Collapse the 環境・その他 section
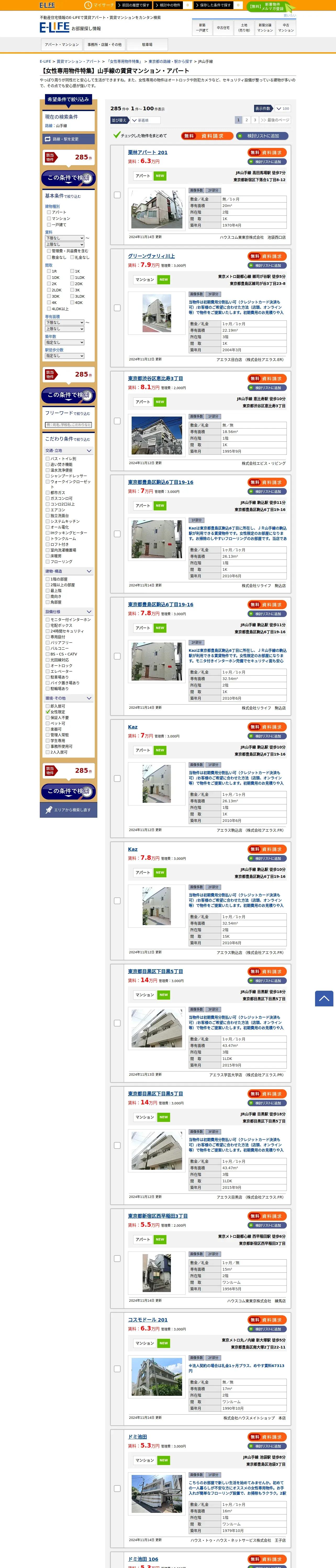This screenshot has height=1568, width=336. point(68,699)
